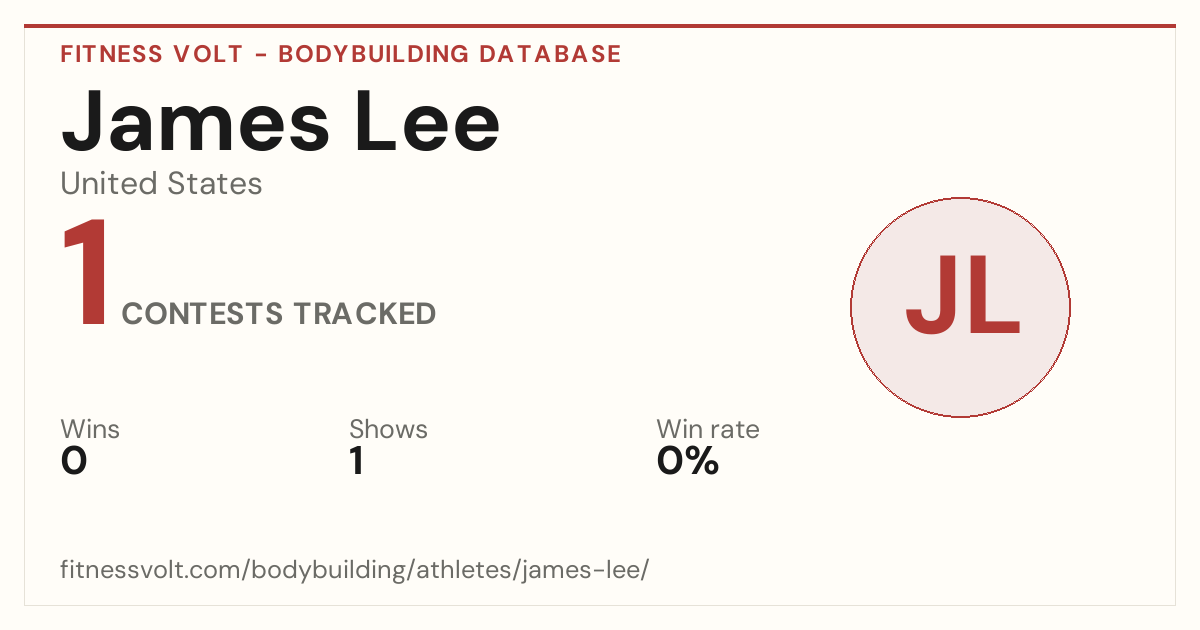Open the fitnessvolt.com athlete profile URL
The width and height of the screenshot is (1200, 630).
(x=355, y=570)
